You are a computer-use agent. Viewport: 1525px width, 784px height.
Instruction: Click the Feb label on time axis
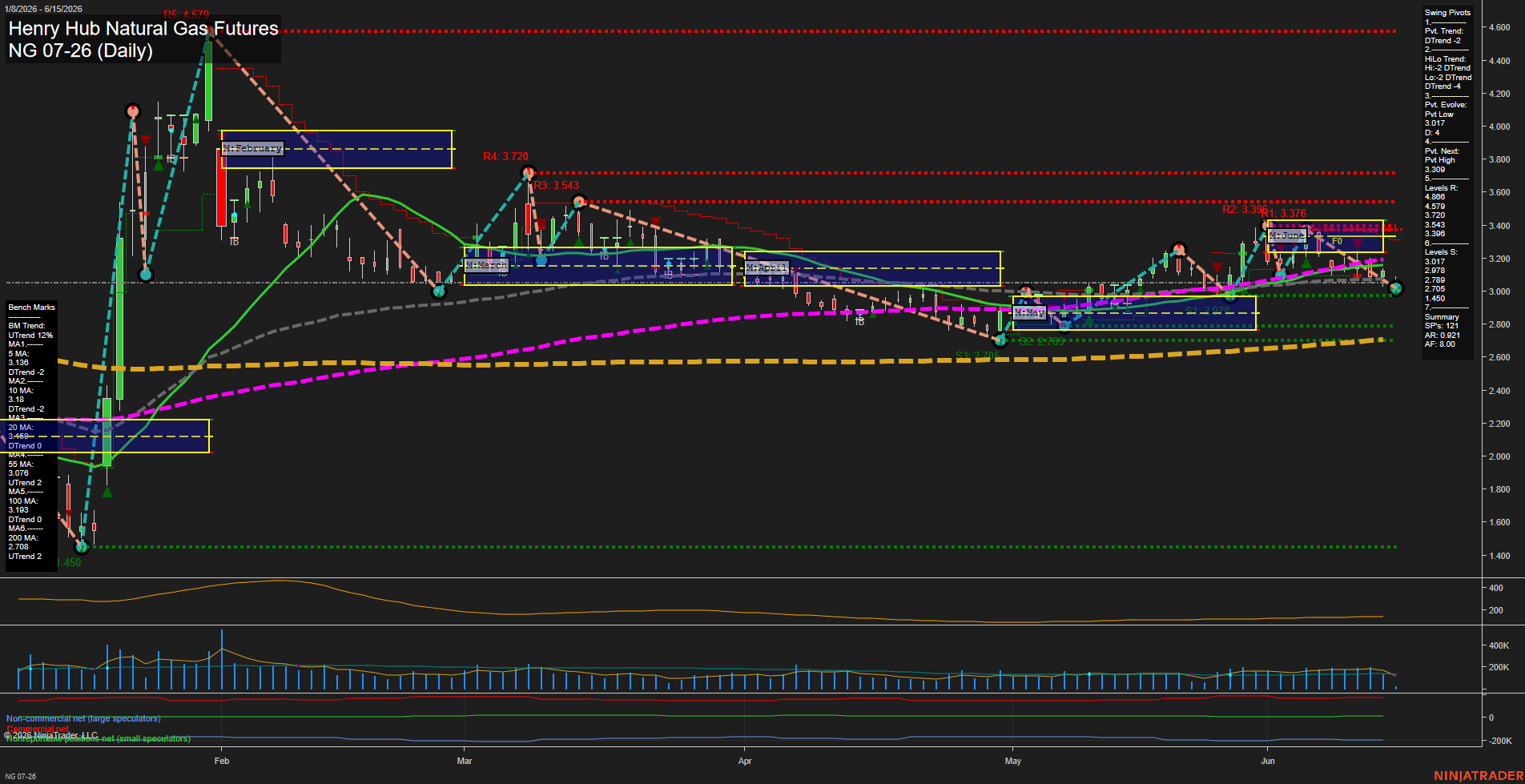pyautogui.click(x=222, y=761)
